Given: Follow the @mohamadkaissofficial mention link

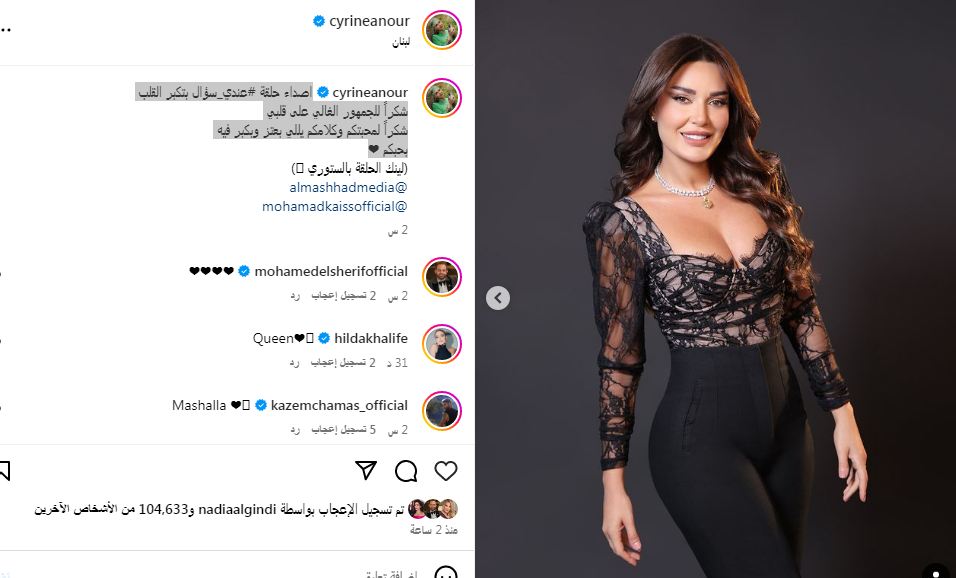Looking at the screenshot, I should pos(335,206).
